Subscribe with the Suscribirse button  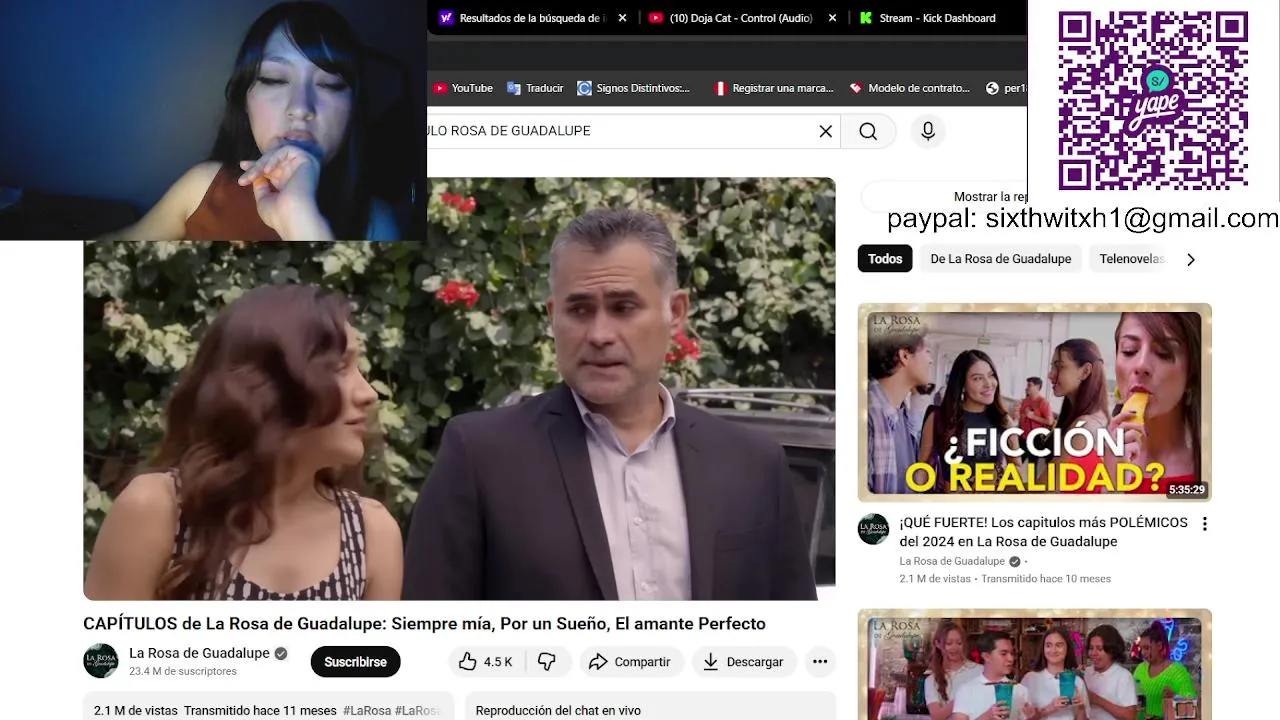click(355, 662)
